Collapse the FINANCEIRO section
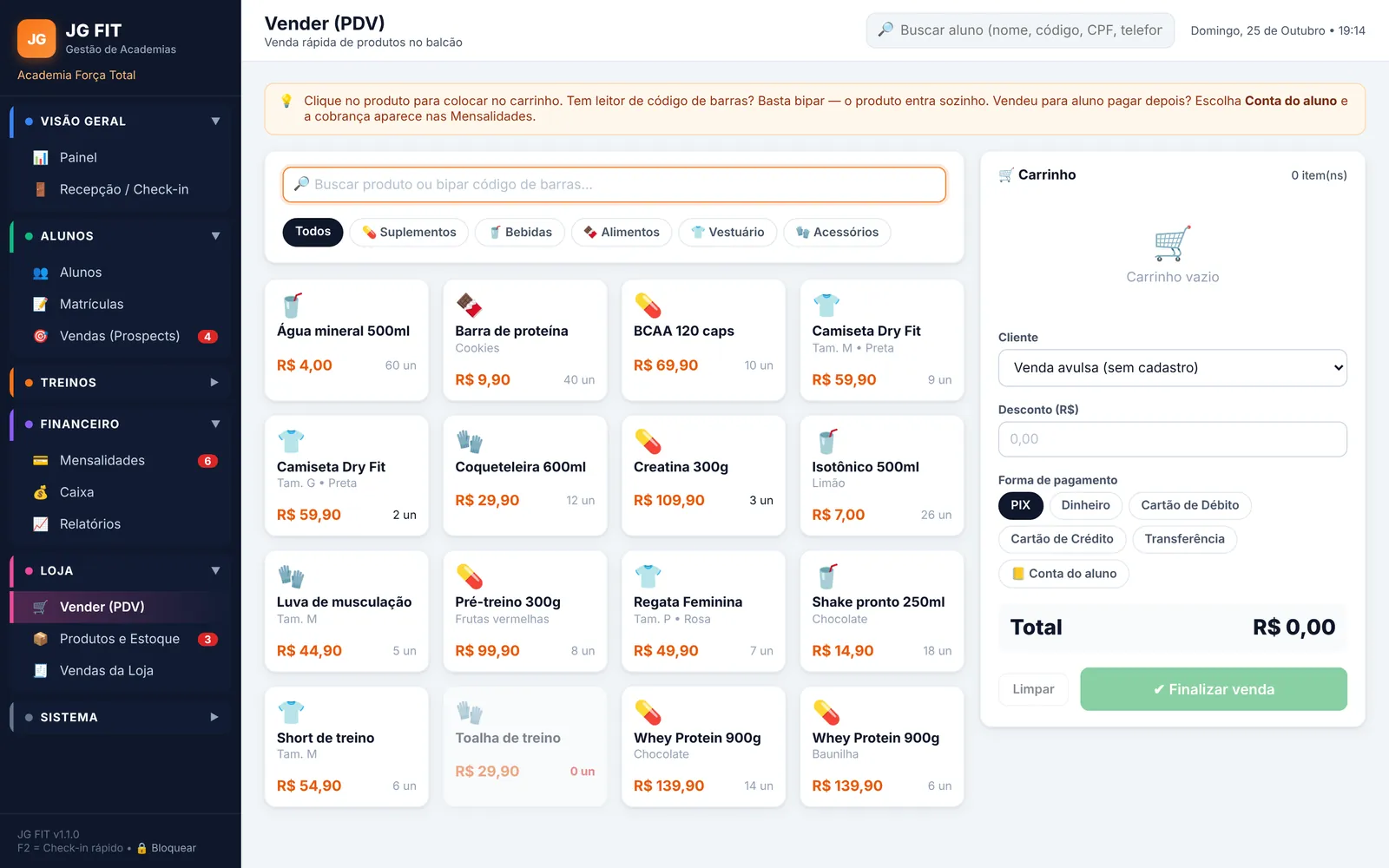 (215, 424)
